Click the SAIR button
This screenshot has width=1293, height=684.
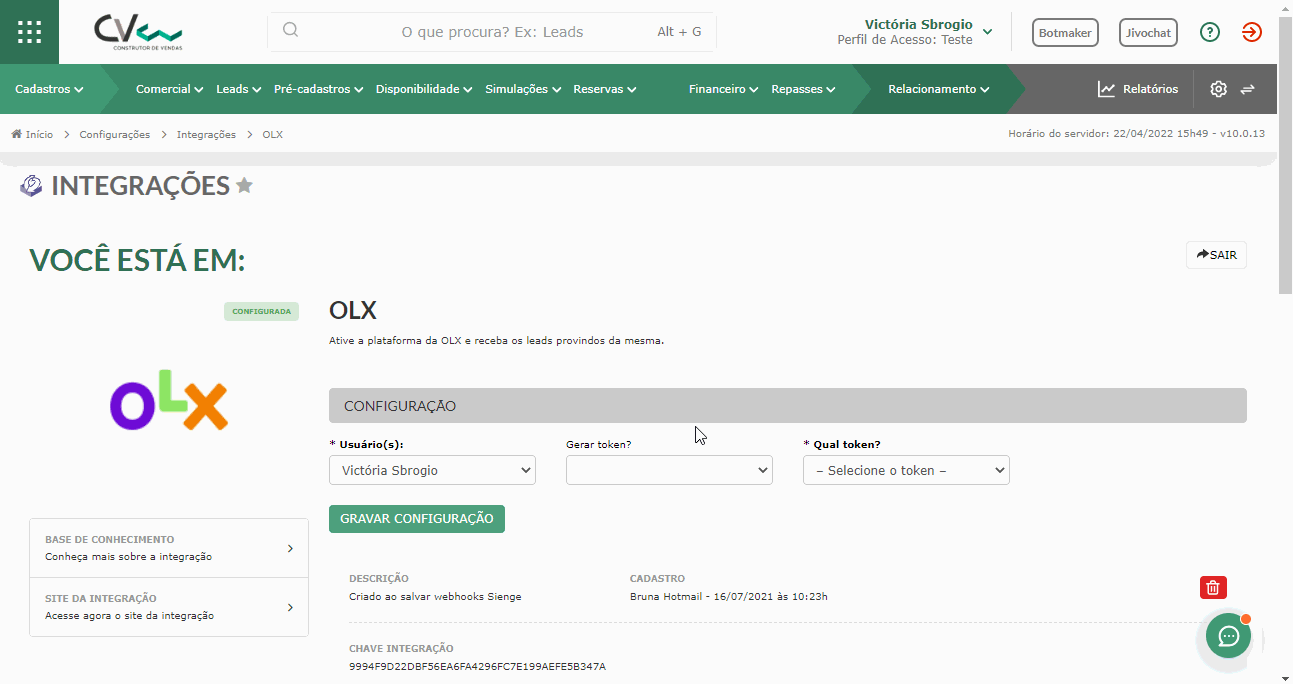click(1216, 255)
